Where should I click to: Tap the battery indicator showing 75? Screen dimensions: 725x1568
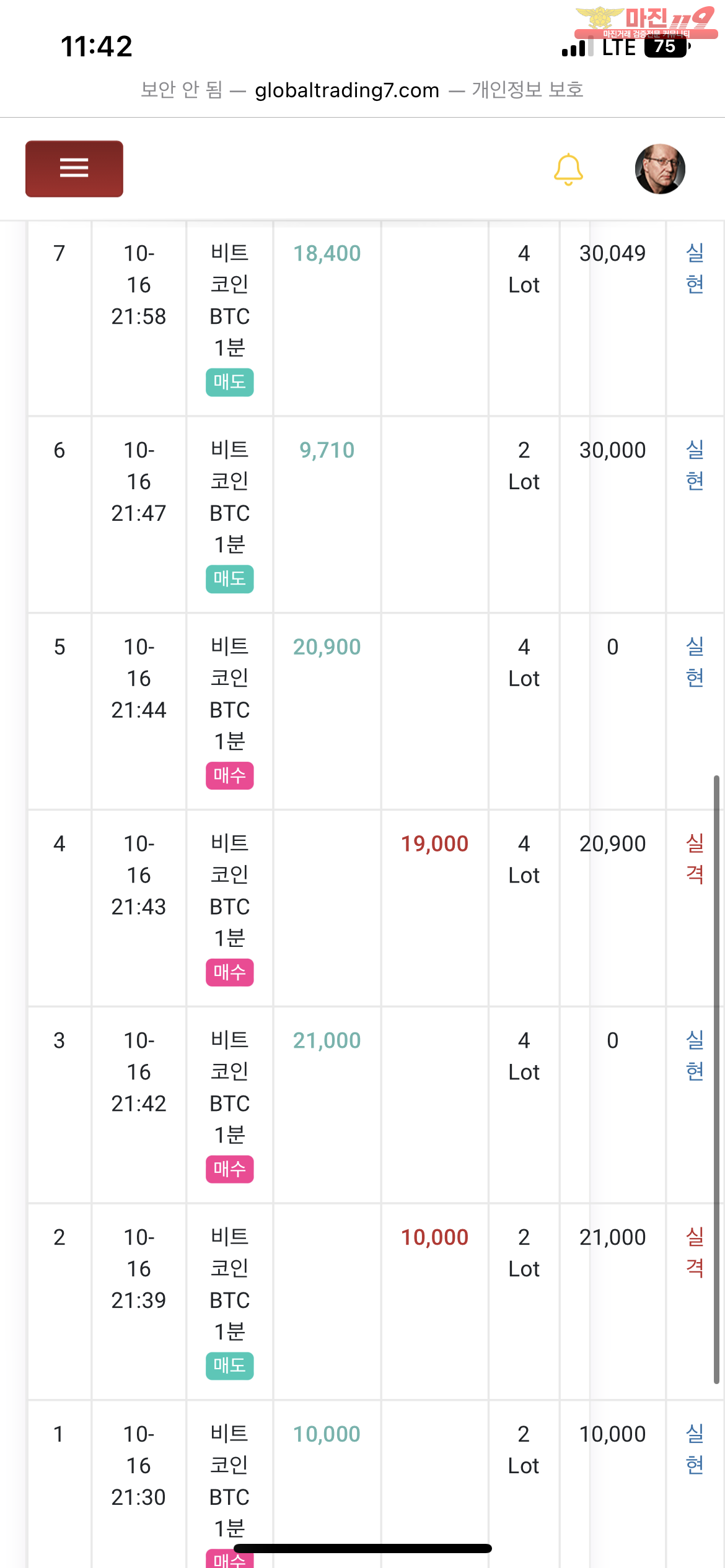click(666, 47)
